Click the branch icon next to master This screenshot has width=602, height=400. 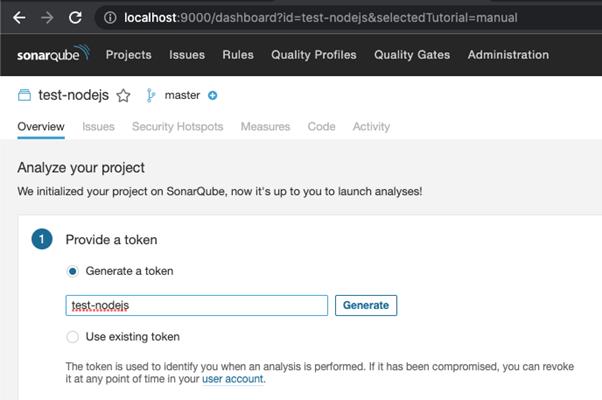pyautogui.click(x=150, y=95)
